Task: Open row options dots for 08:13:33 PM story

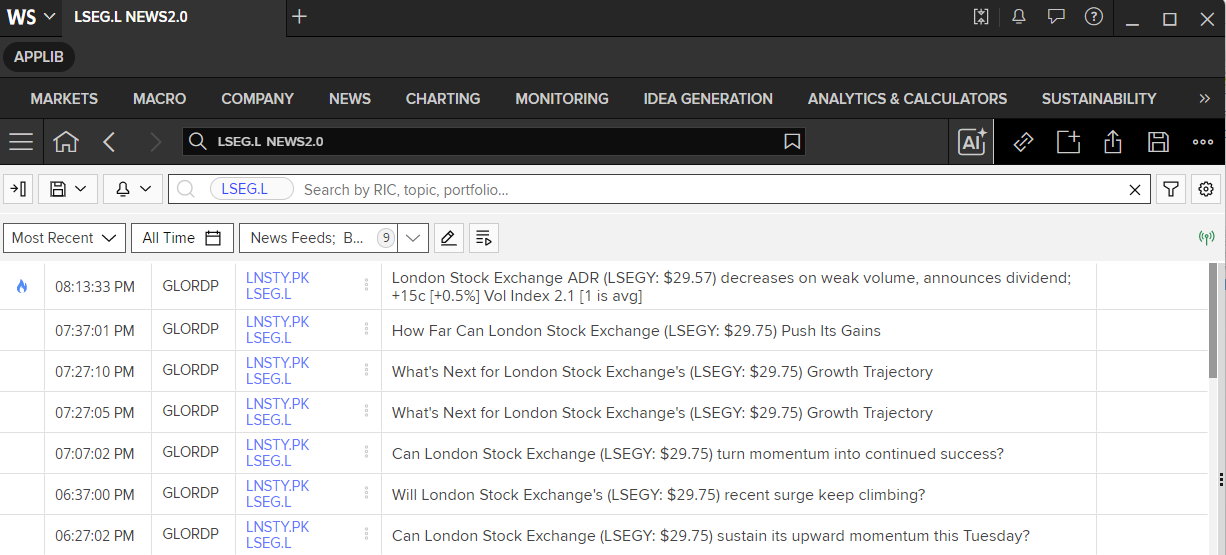Action: (366, 287)
